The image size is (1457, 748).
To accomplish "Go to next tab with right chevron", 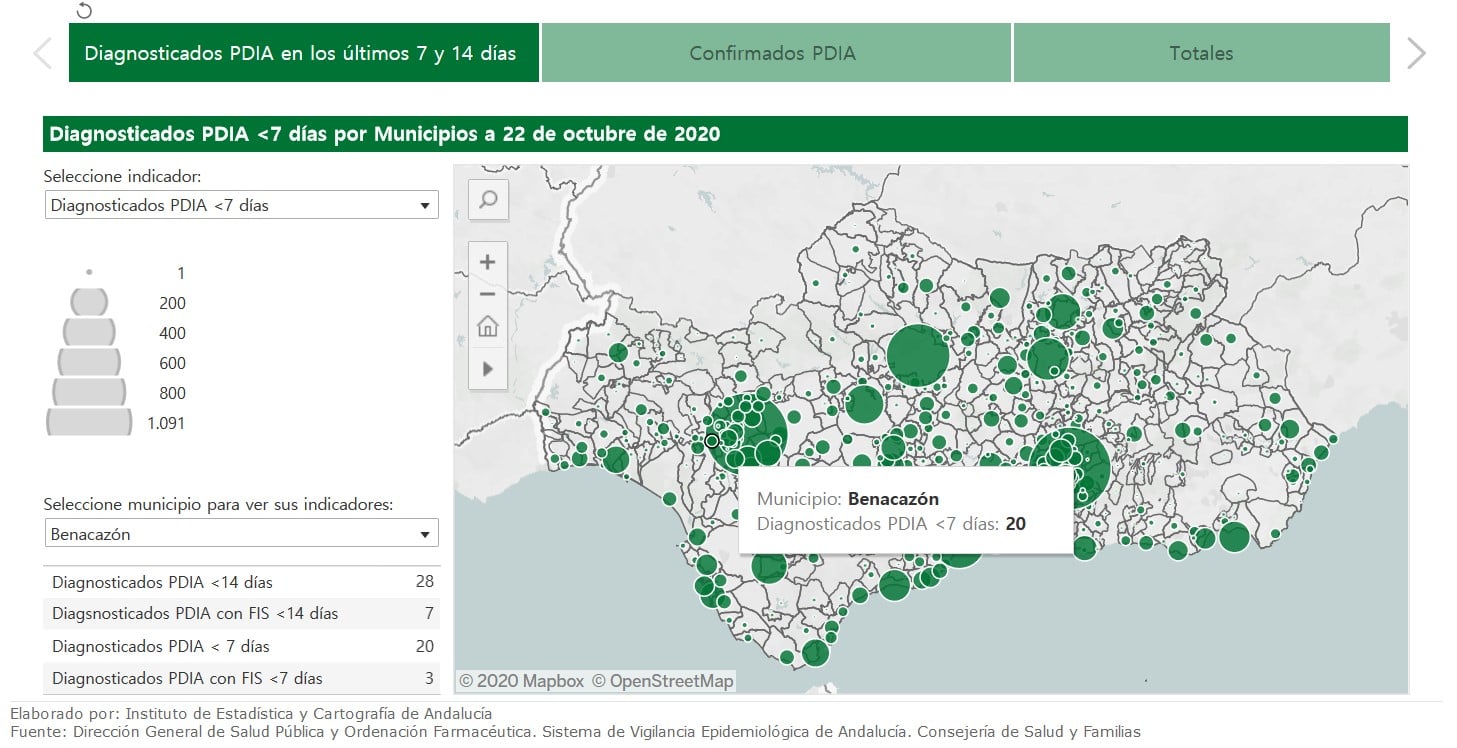I will [1415, 53].
